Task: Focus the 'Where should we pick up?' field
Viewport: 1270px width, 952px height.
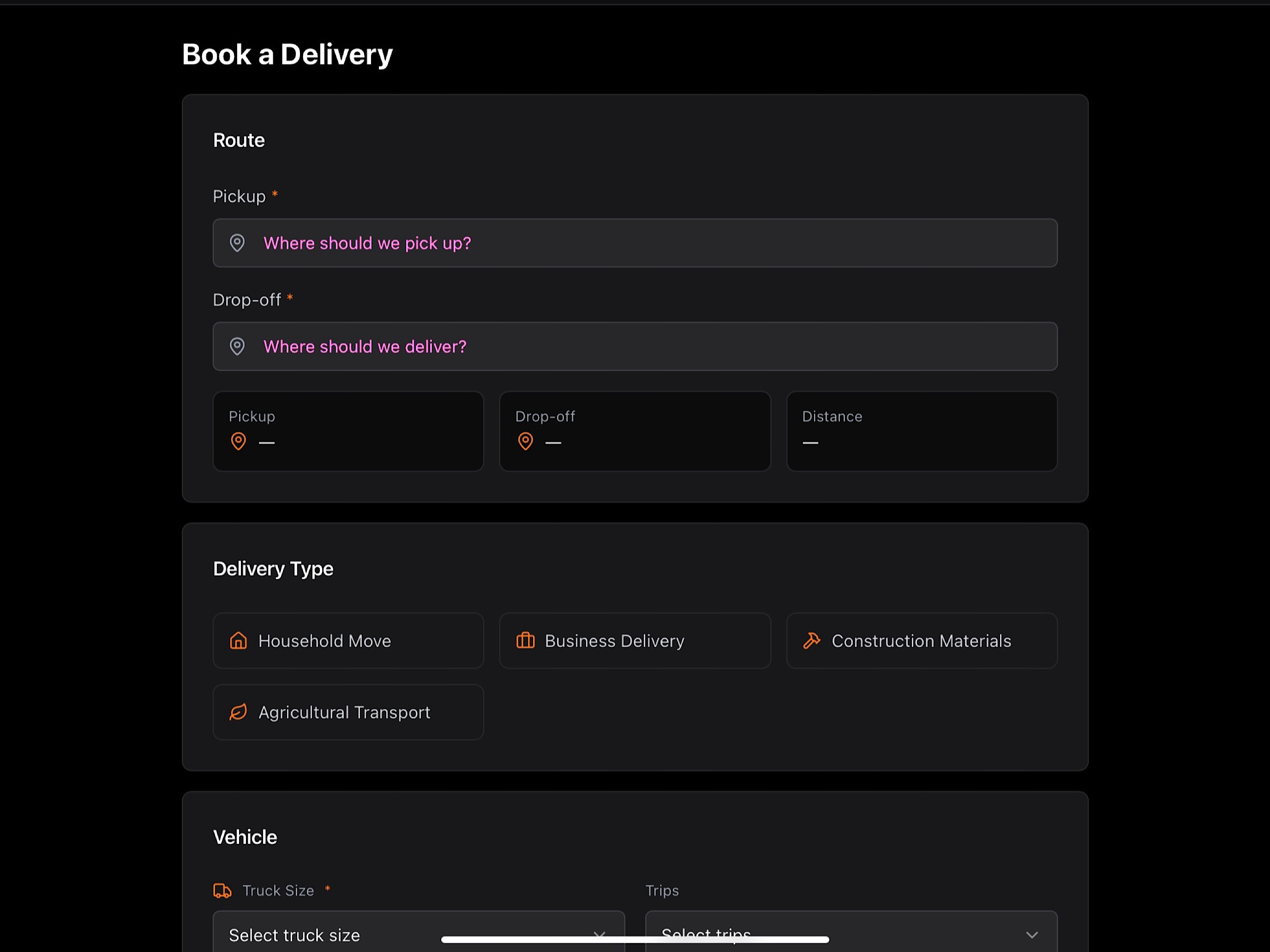Action: pyautogui.click(x=635, y=244)
